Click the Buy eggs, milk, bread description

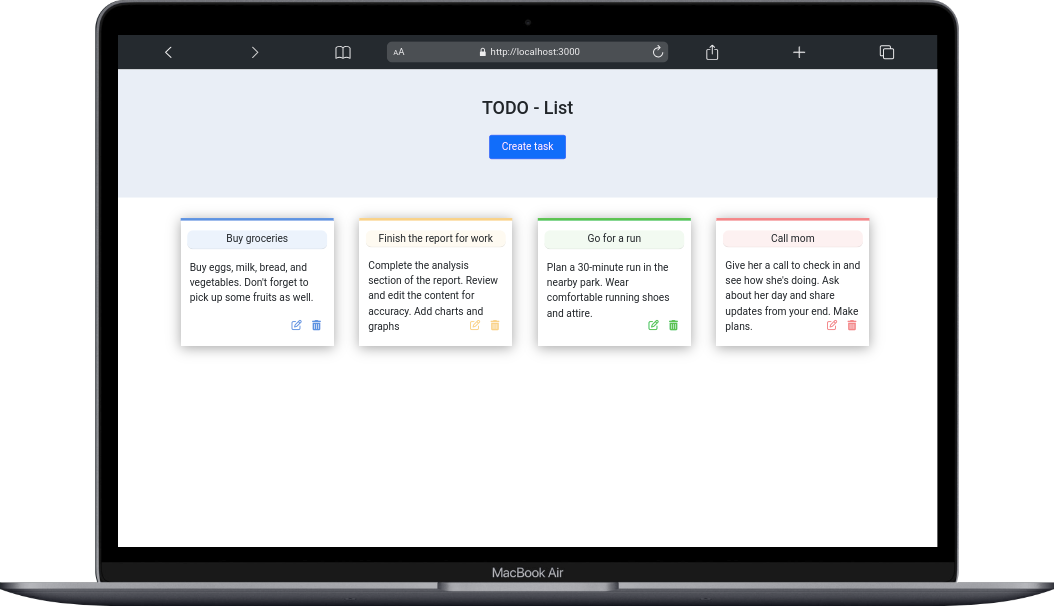tap(251, 282)
